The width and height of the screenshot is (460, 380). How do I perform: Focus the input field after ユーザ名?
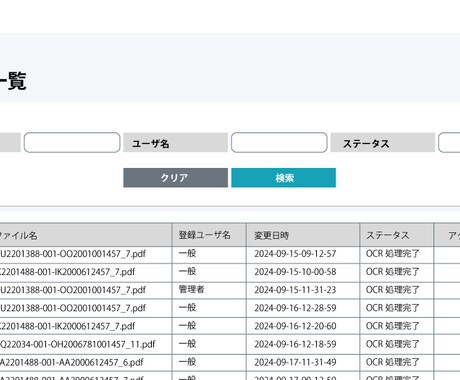(x=279, y=143)
